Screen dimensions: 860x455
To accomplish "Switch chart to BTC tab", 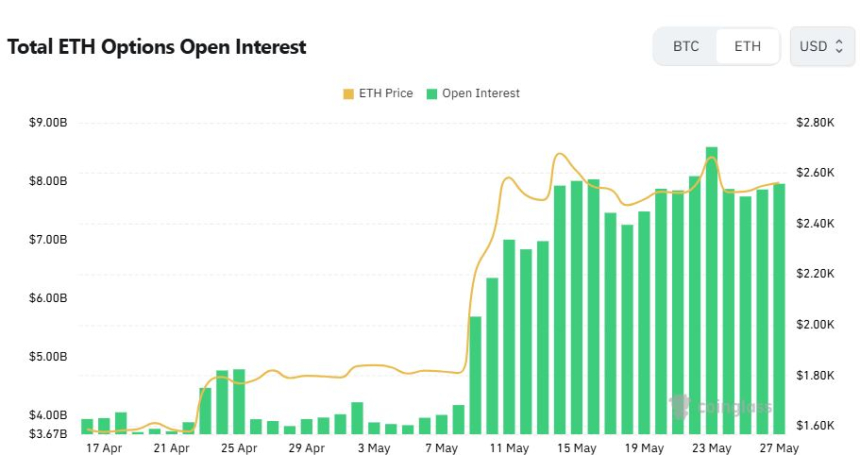I will pos(686,47).
